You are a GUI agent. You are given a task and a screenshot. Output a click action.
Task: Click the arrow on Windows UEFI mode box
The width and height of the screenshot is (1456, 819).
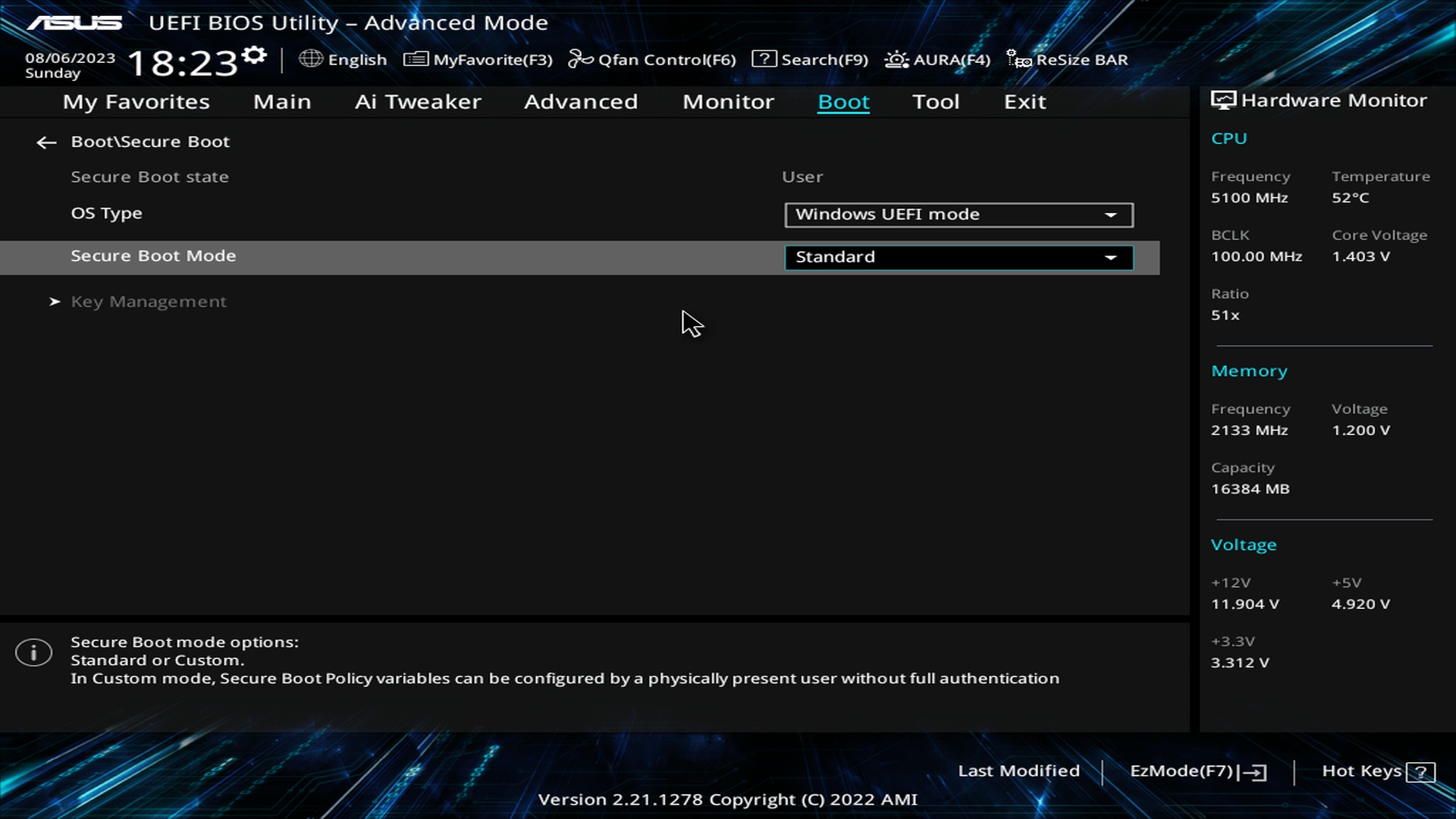pos(1111,215)
